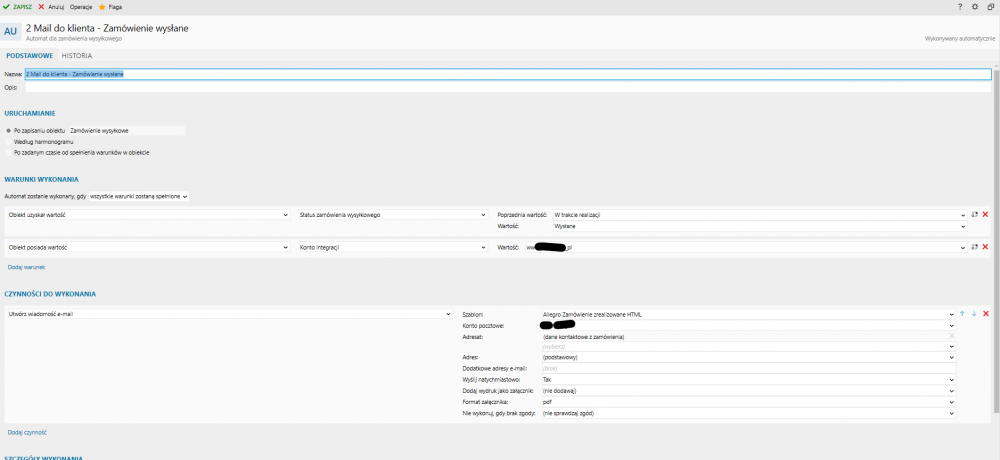Open the 'Wyślij natychmiastowo' dropdown set to Tak
Image resolution: width=1000 pixels, height=460 pixels.
(747, 380)
